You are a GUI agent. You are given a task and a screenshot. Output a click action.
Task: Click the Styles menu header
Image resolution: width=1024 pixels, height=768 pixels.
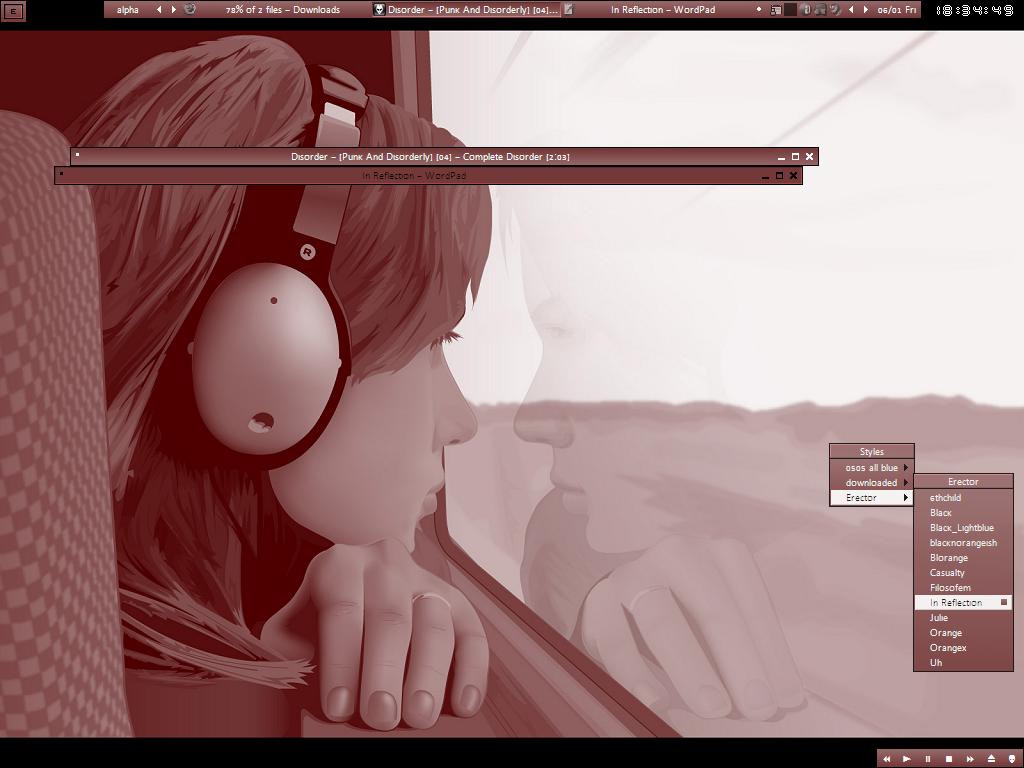pos(872,451)
